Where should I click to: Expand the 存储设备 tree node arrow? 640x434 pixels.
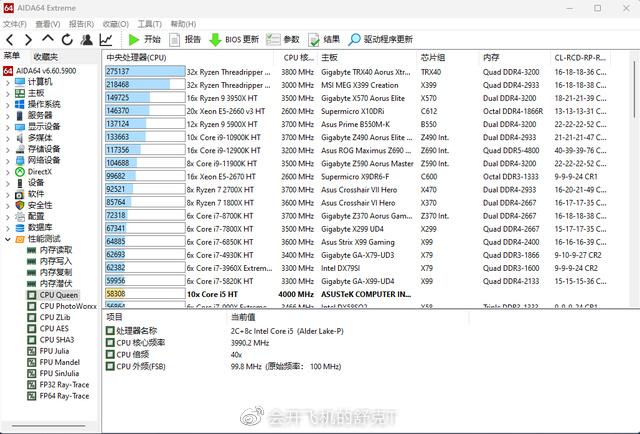[x=8, y=149]
